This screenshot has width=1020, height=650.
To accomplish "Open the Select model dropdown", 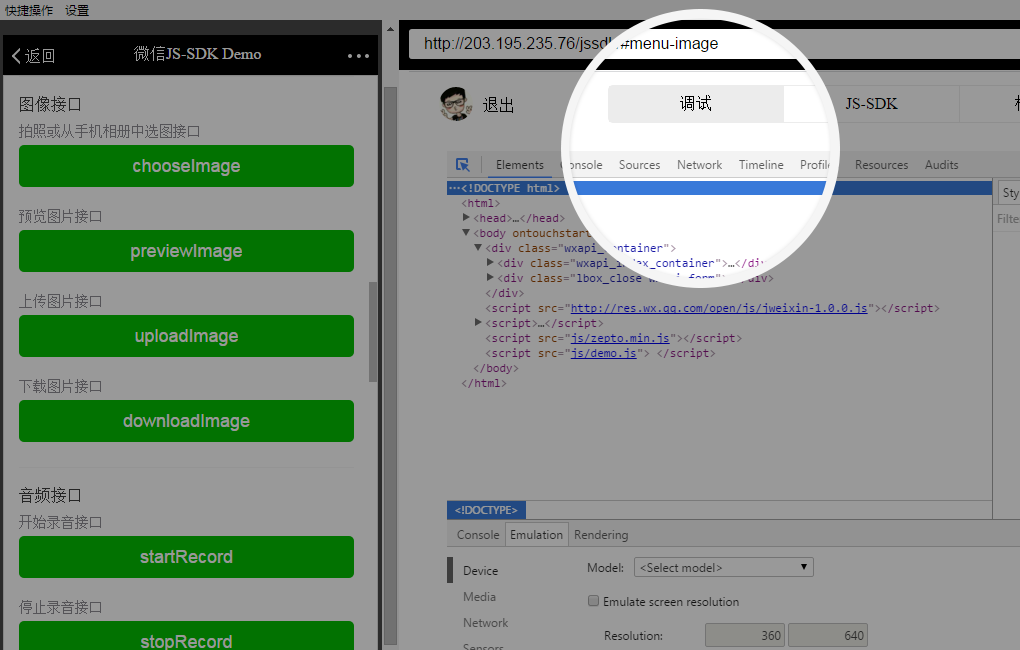I will [x=723, y=567].
